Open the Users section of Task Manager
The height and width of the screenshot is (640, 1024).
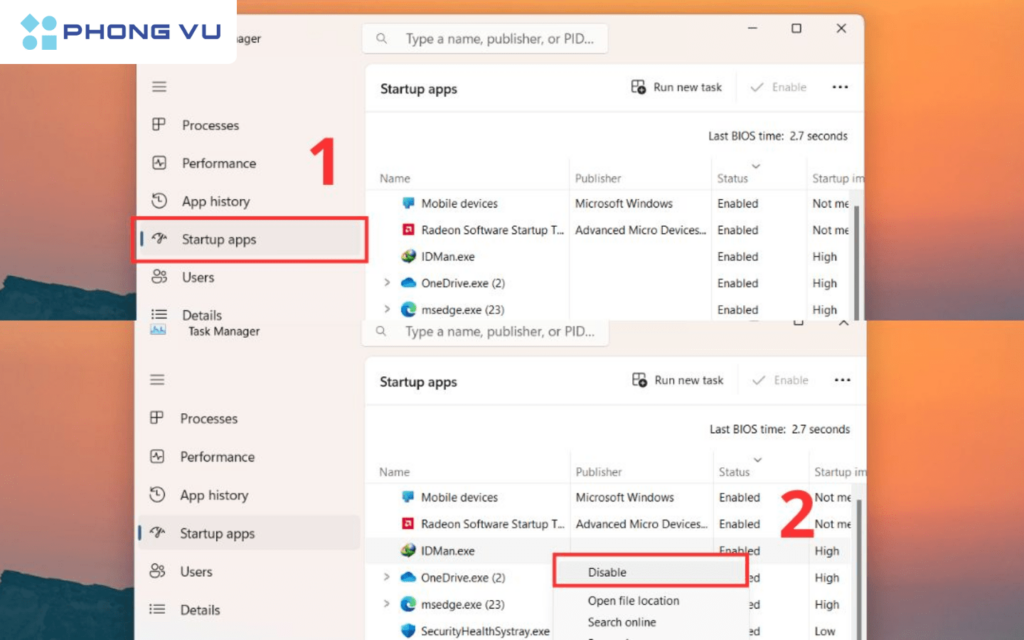point(158,277)
